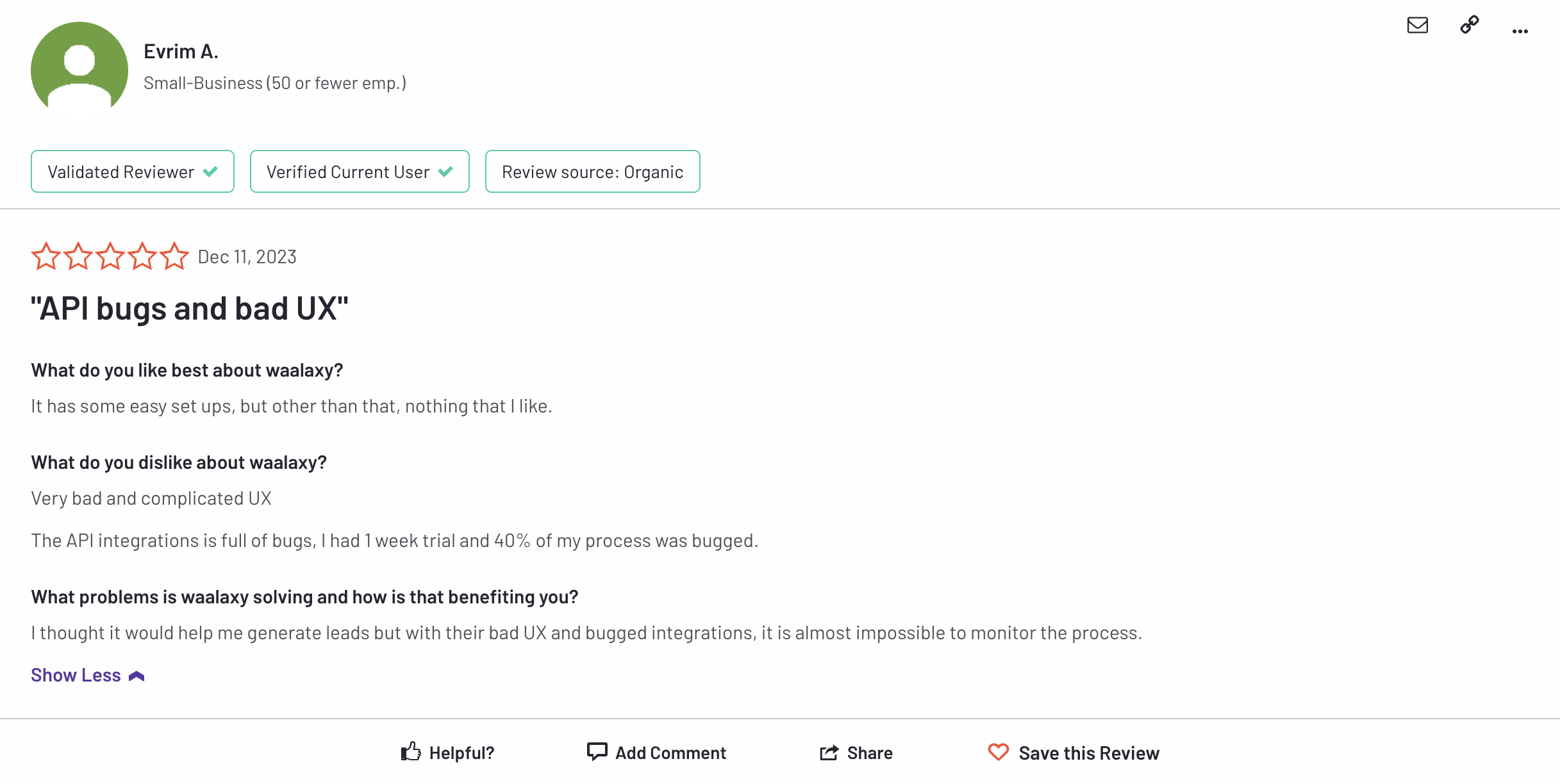1560x784 pixels.
Task: Click the Validated Reviewer checkmark
Action: tap(210, 172)
